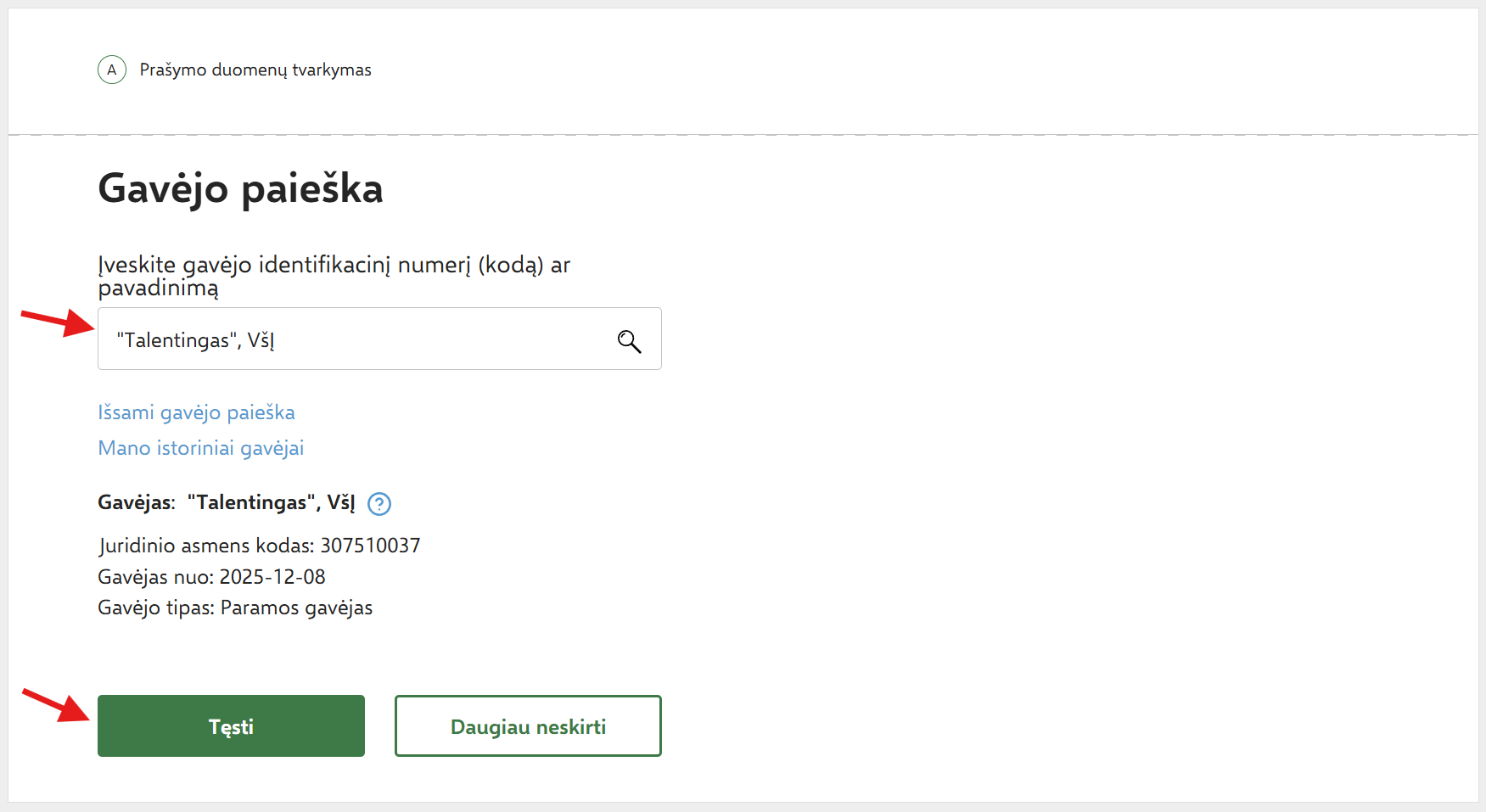Open the "Išsami gavėjo paieška" link
The height and width of the screenshot is (812, 1486).
(x=196, y=412)
